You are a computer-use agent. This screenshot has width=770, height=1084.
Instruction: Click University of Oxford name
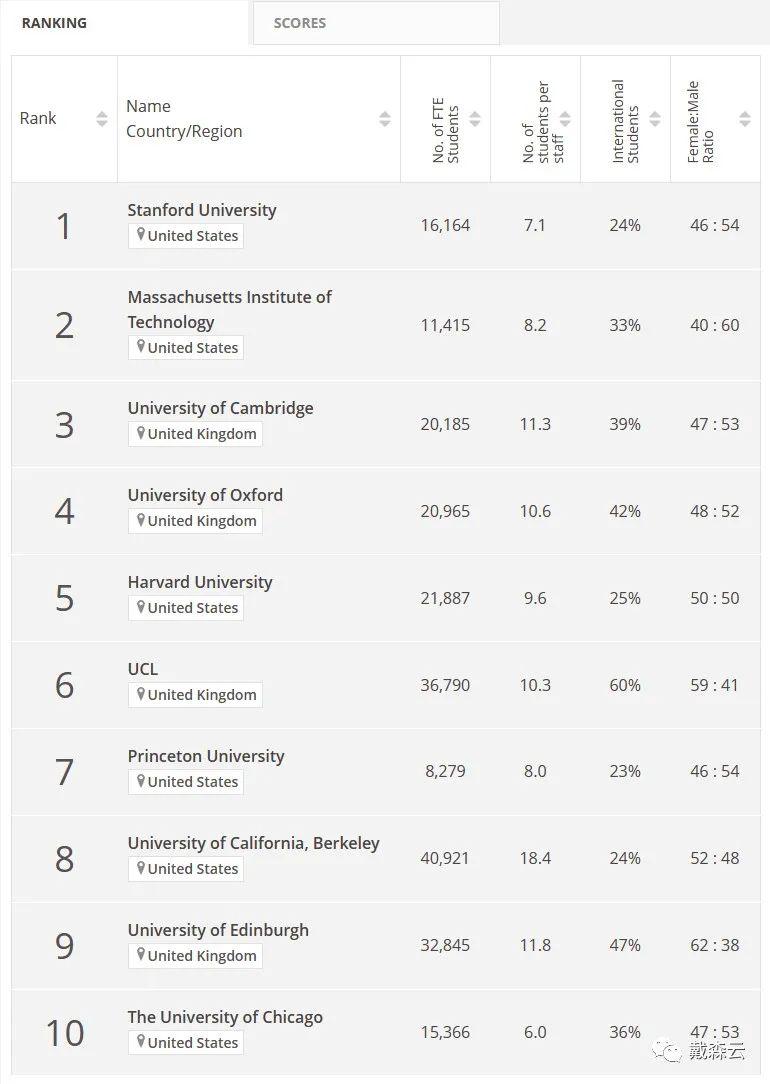[205, 495]
